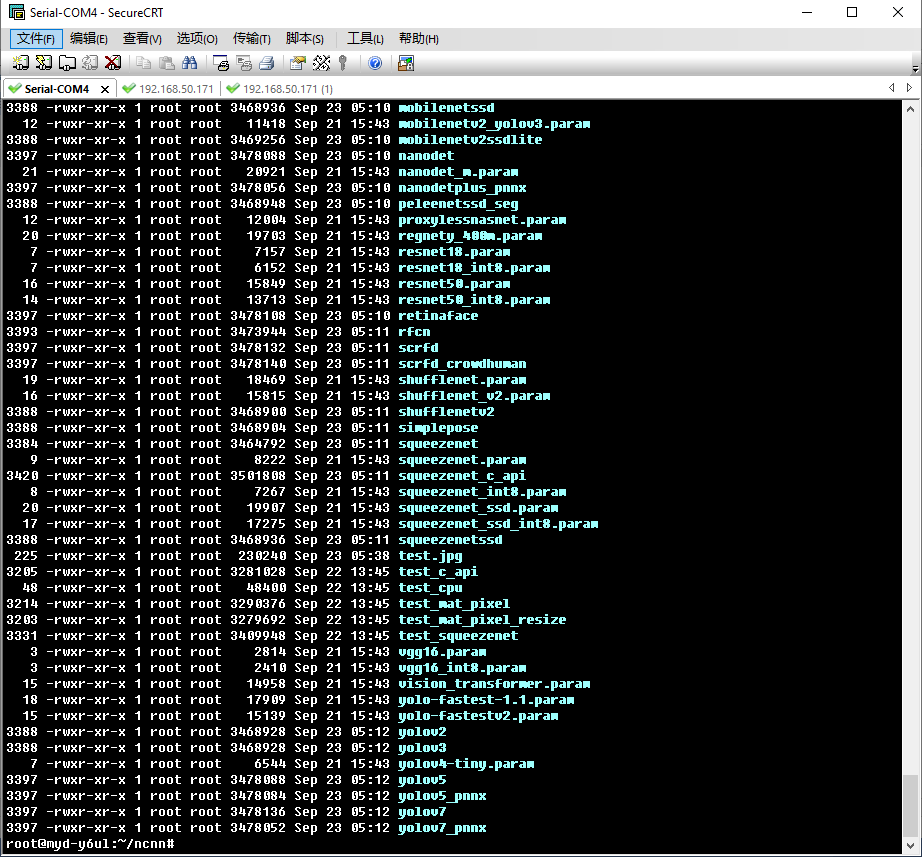This screenshot has height=857, width=922.
Task: Click the Connect in Tab icon
Action: point(67,63)
